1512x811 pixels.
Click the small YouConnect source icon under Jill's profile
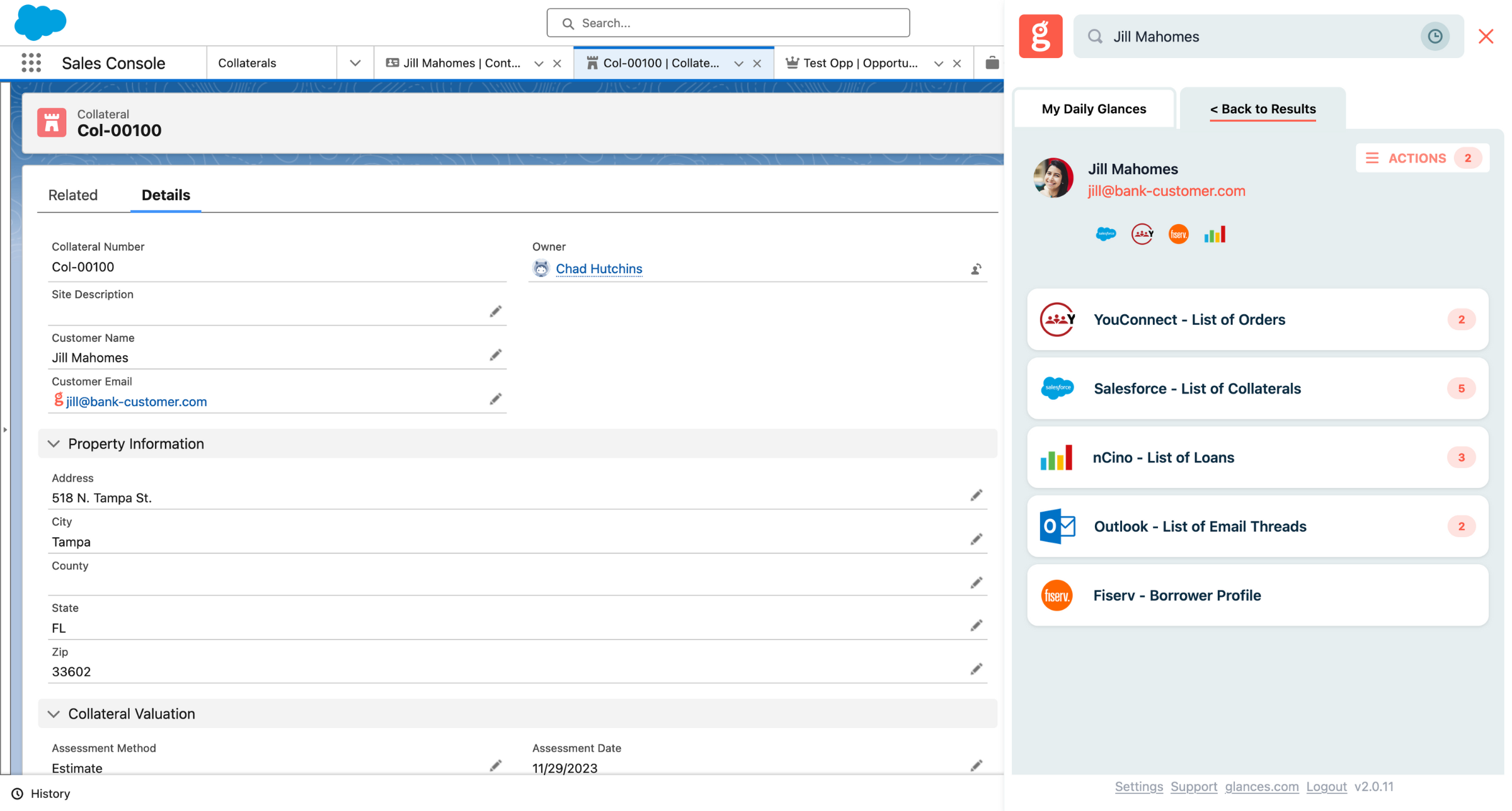[1142, 234]
